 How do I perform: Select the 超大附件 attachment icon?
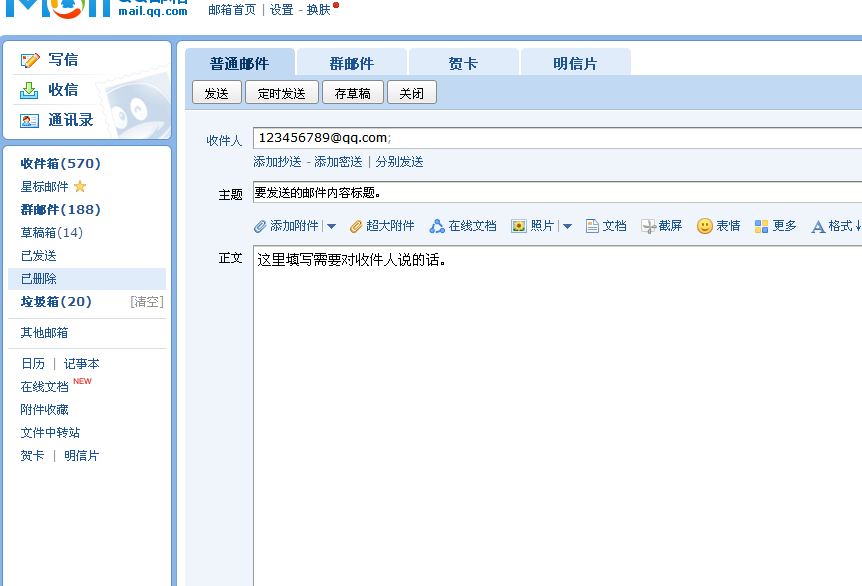(355, 226)
